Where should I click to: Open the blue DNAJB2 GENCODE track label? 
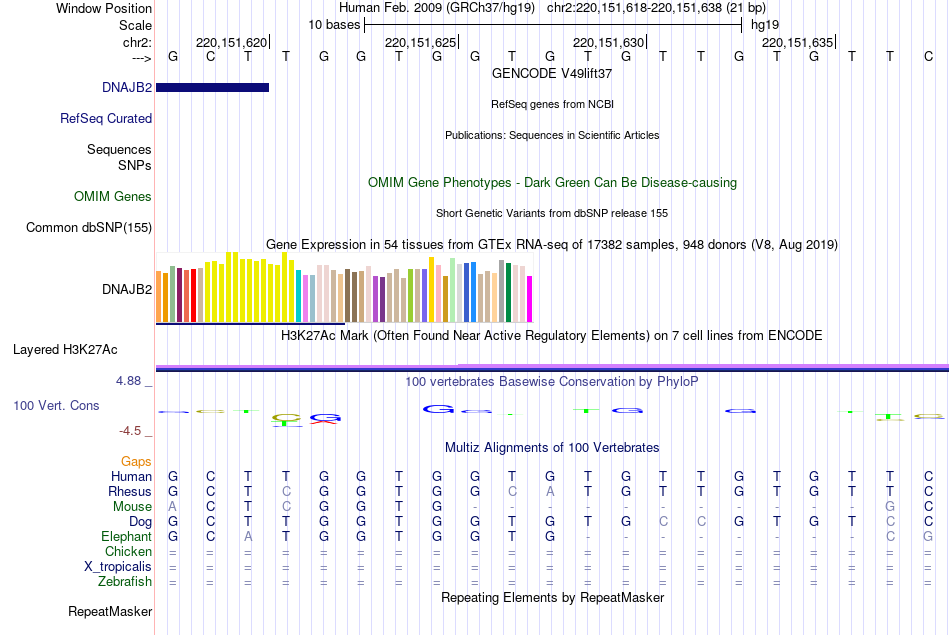(127, 88)
